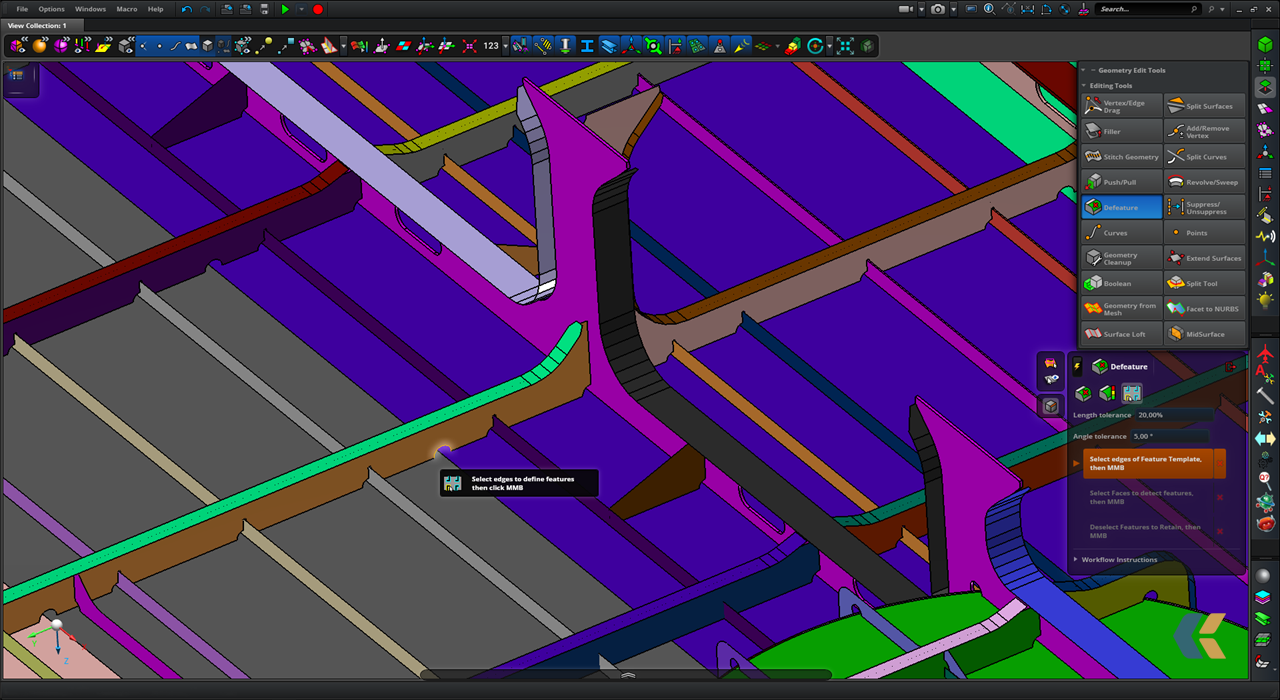Click the Length tolerance input field
The height and width of the screenshot is (700, 1280).
pos(1174,415)
